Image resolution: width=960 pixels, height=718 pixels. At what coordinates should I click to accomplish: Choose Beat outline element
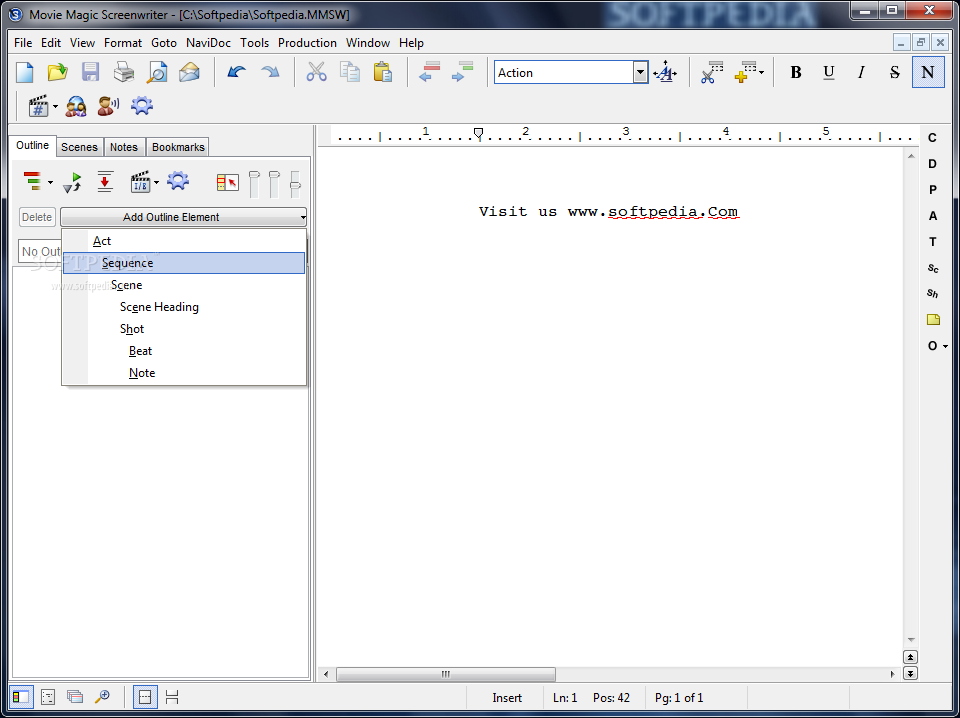tap(184, 351)
